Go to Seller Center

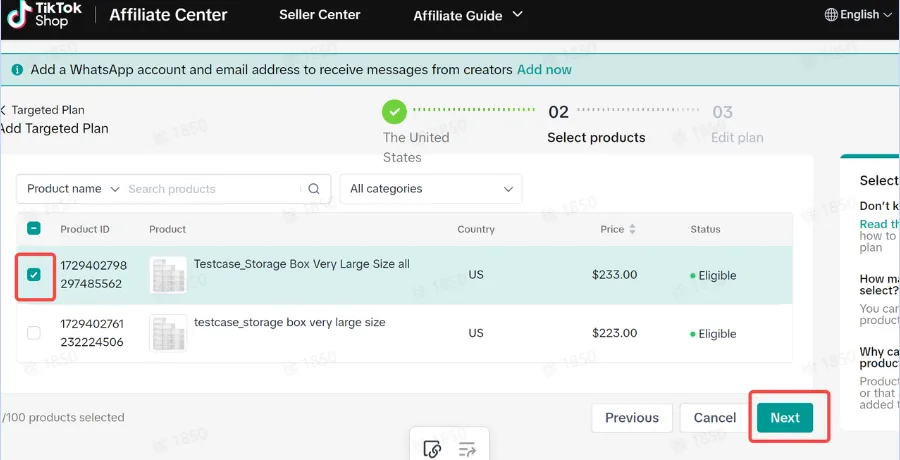pyautogui.click(x=320, y=15)
